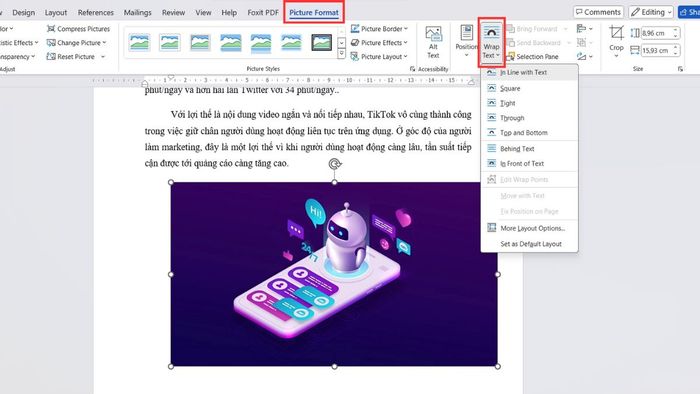The width and height of the screenshot is (700, 394).
Task: Open the Foxit PDF tab
Action: [x=263, y=12]
